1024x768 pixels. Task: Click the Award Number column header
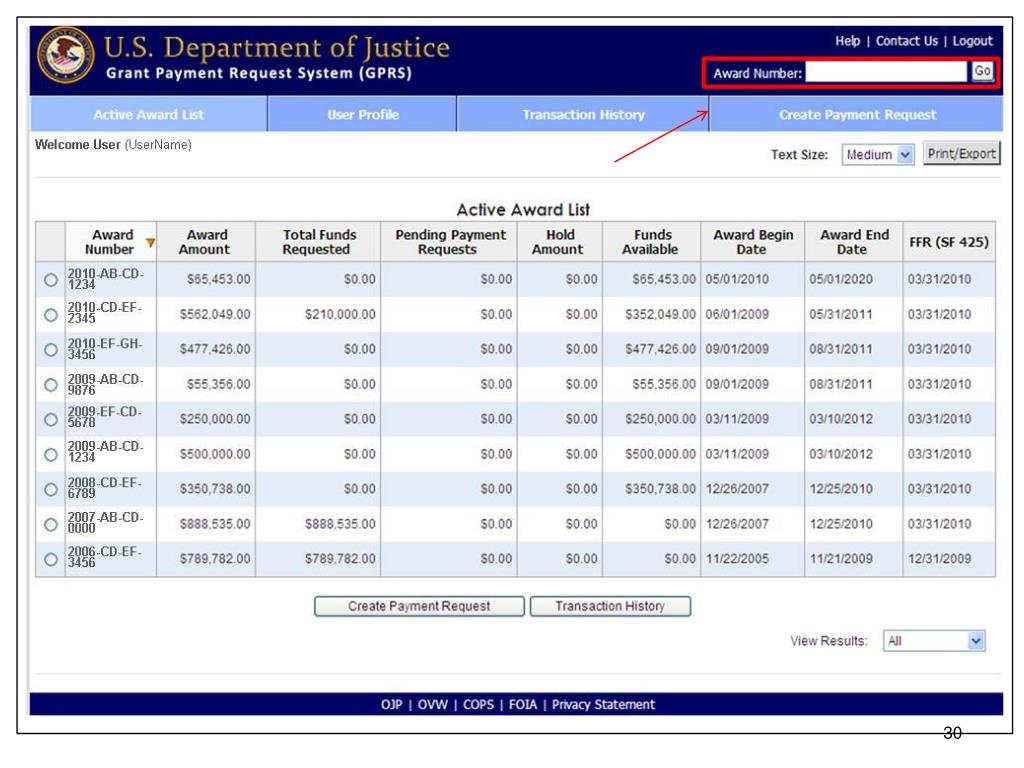[x=110, y=242]
